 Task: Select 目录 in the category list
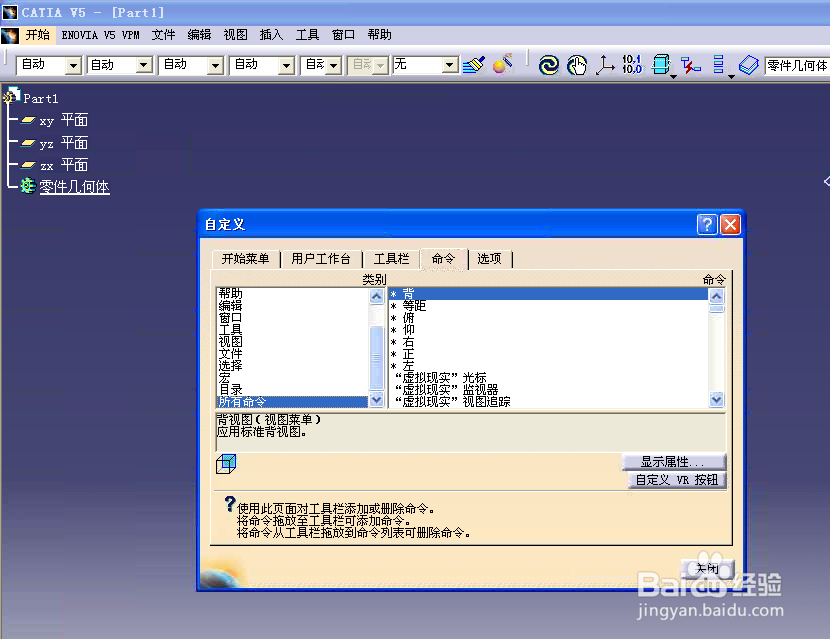point(292,390)
